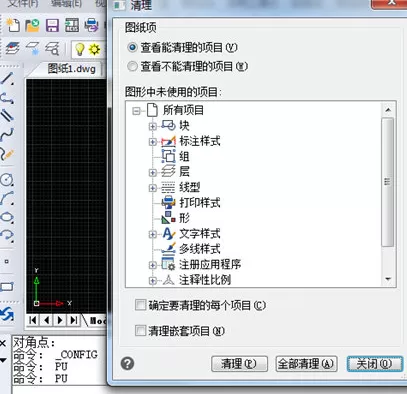
Task: Click the previous layout tab arrow
Action: (47, 320)
